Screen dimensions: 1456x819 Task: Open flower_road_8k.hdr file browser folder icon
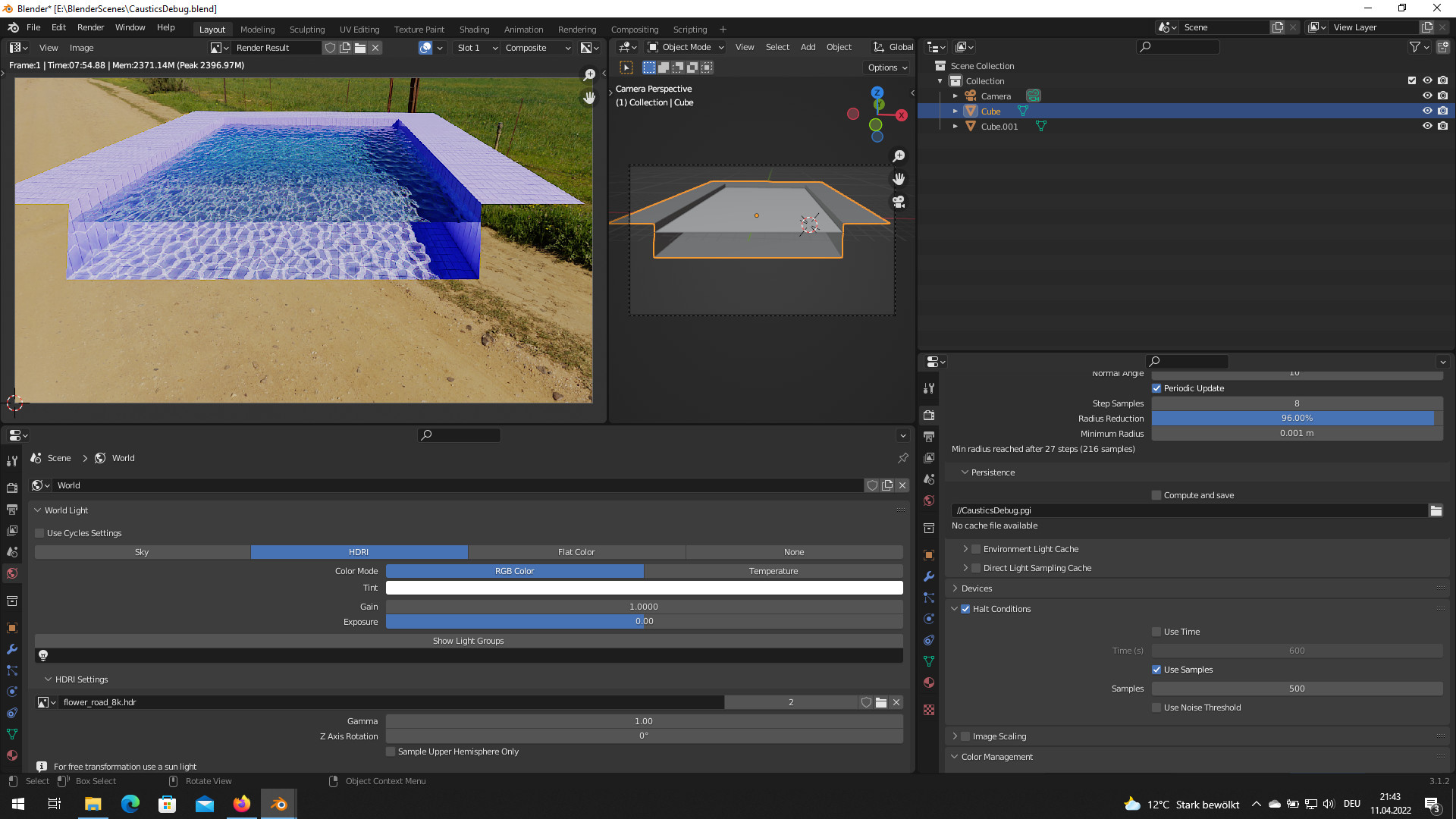(881, 702)
